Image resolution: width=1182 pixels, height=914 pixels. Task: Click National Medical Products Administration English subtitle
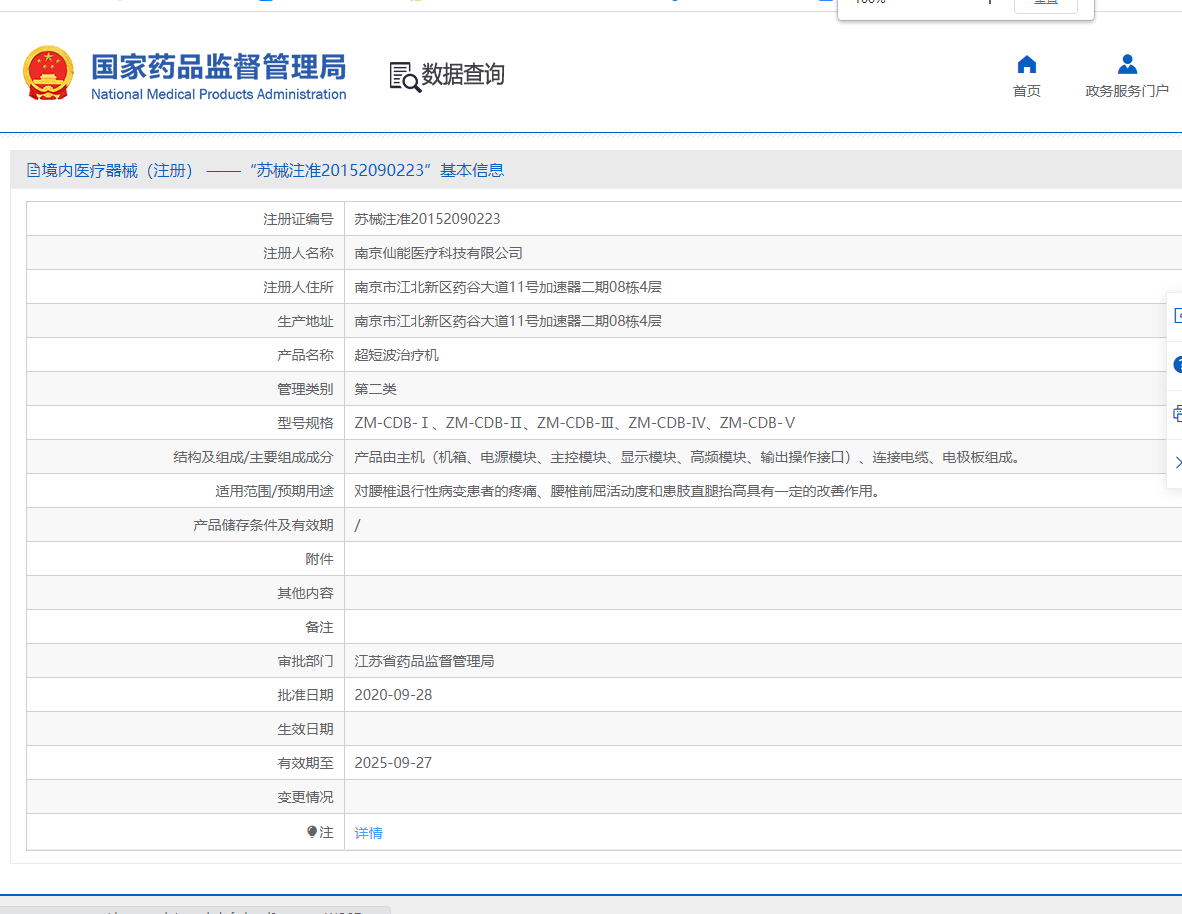point(219,94)
